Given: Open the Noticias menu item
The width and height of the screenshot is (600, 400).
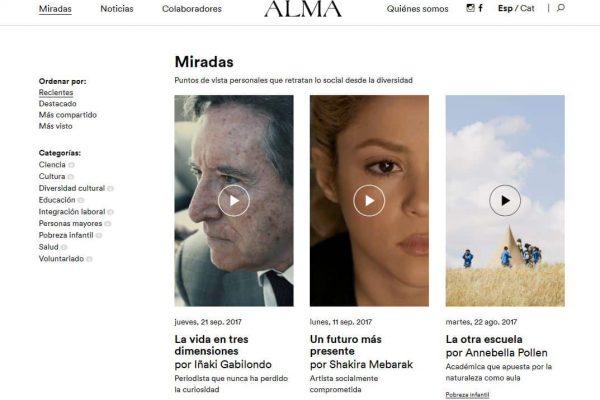Looking at the screenshot, I should click(117, 8).
